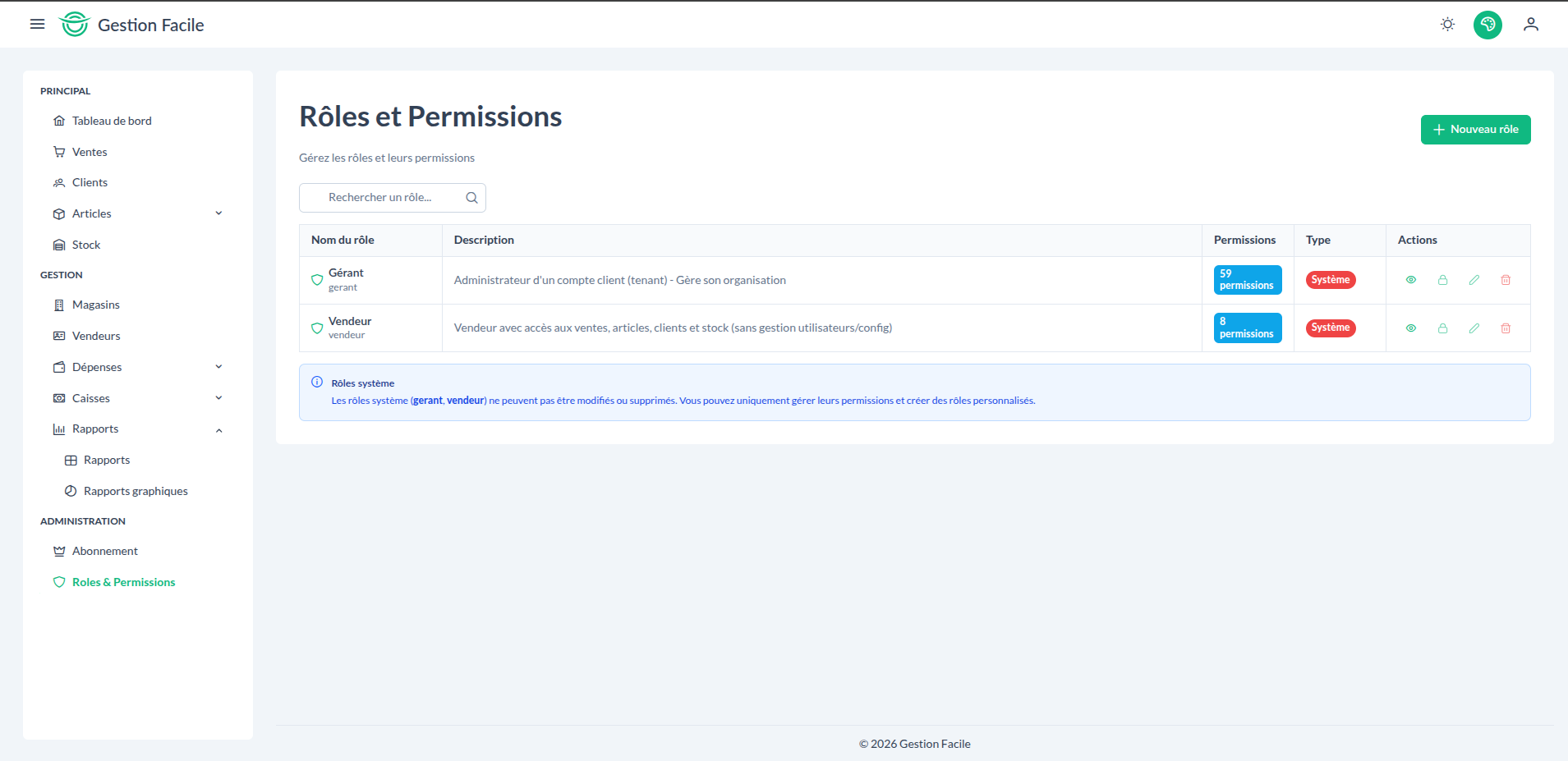The width and height of the screenshot is (1568, 761).
Task: Select the Vendeur role name
Action: click(x=350, y=321)
